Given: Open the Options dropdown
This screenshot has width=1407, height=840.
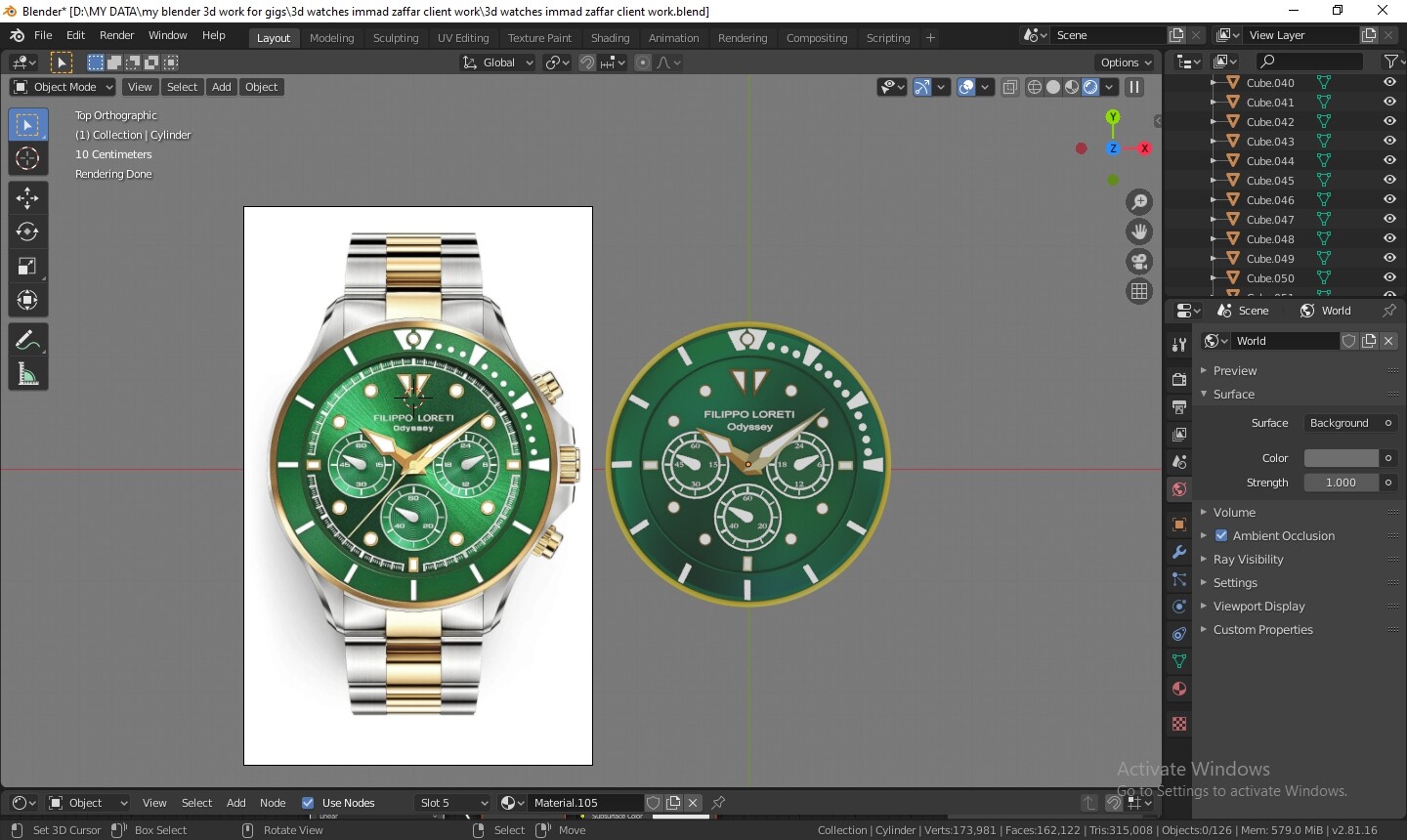Looking at the screenshot, I should (x=1126, y=63).
